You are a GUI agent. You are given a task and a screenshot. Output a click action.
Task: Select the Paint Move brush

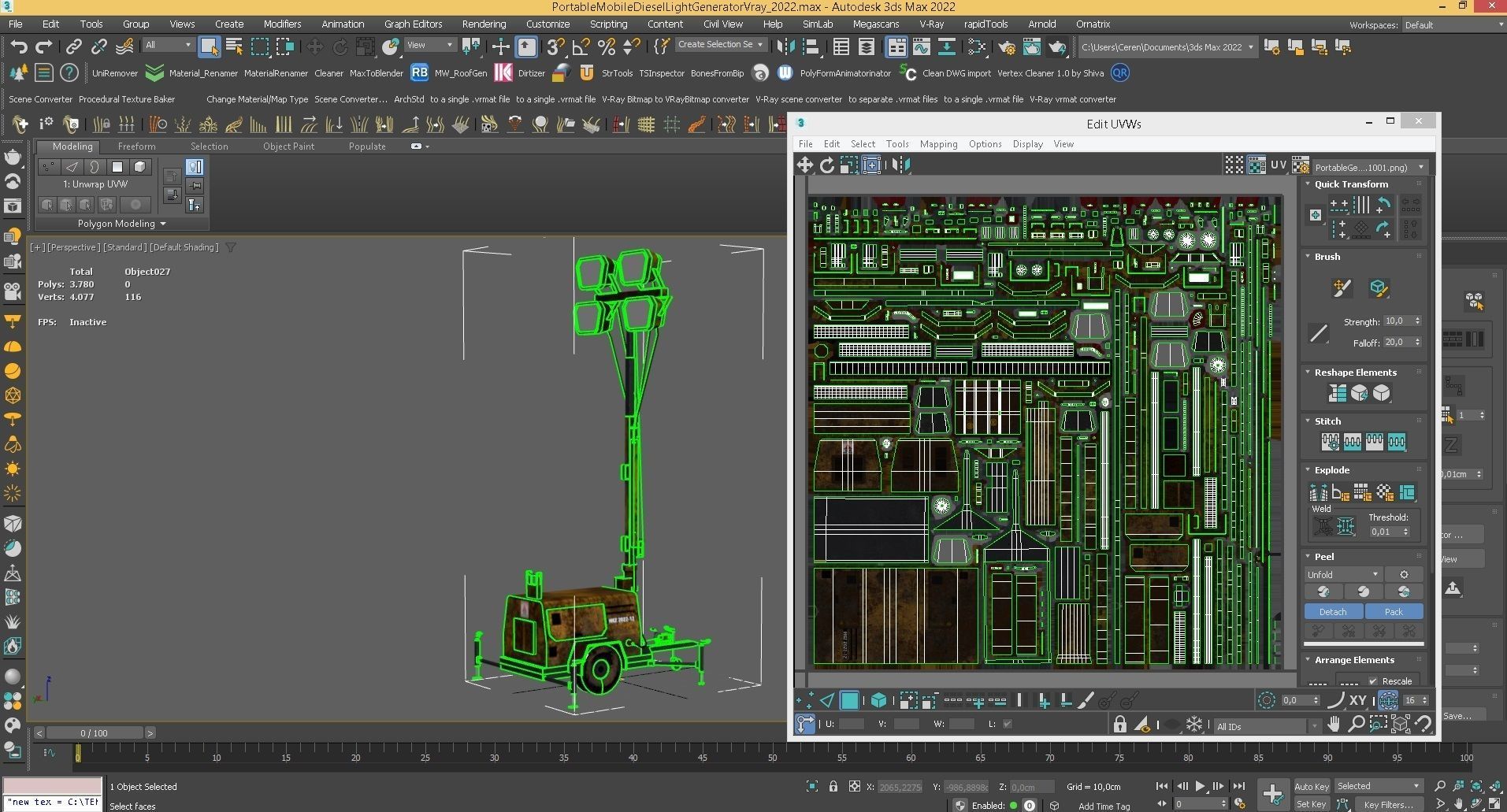(1342, 288)
